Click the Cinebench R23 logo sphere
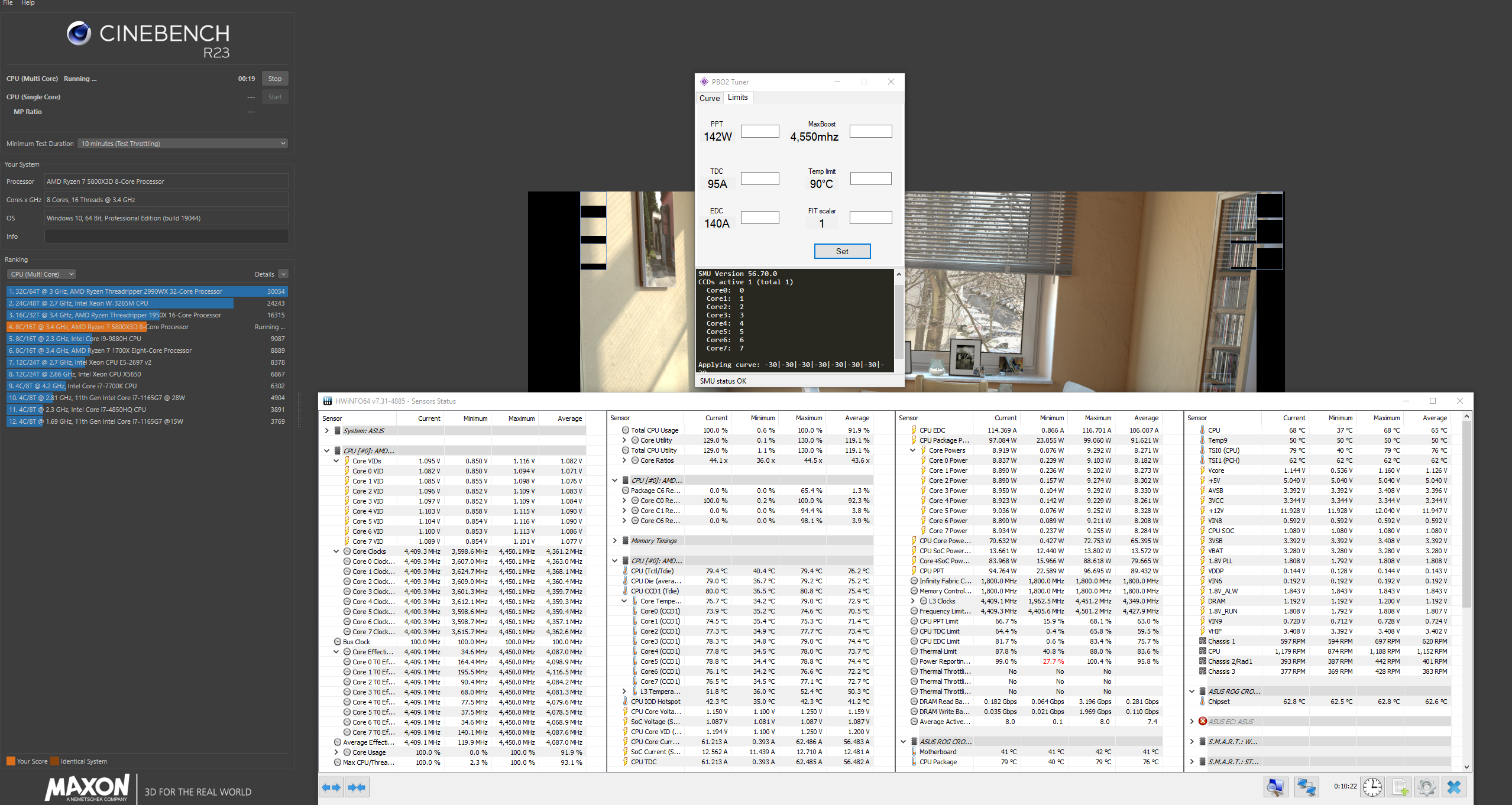This screenshot has width=1512, height=805. coord(79,33)
